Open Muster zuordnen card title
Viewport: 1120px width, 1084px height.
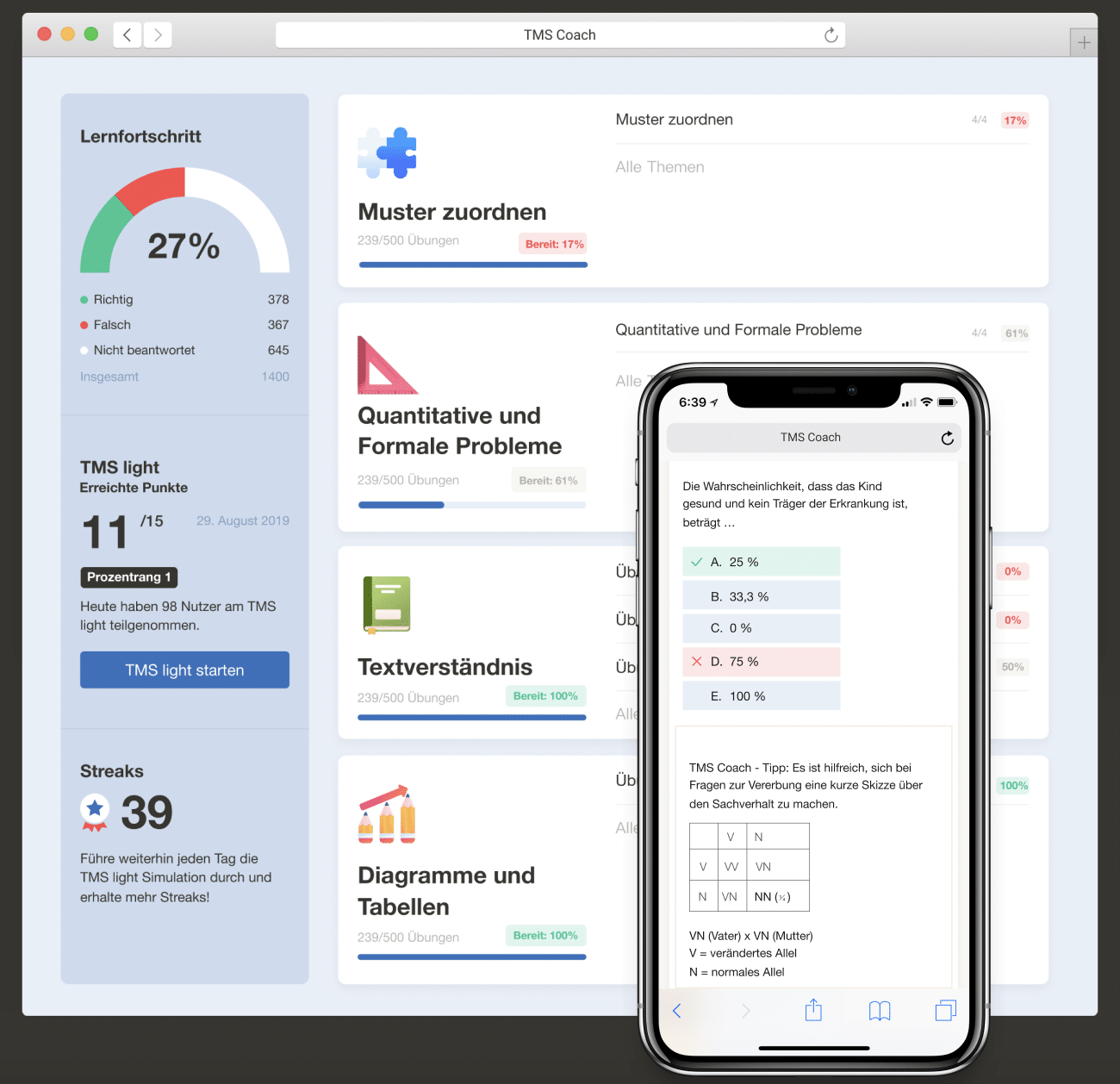pyautogui.click(x=451, y=212)
